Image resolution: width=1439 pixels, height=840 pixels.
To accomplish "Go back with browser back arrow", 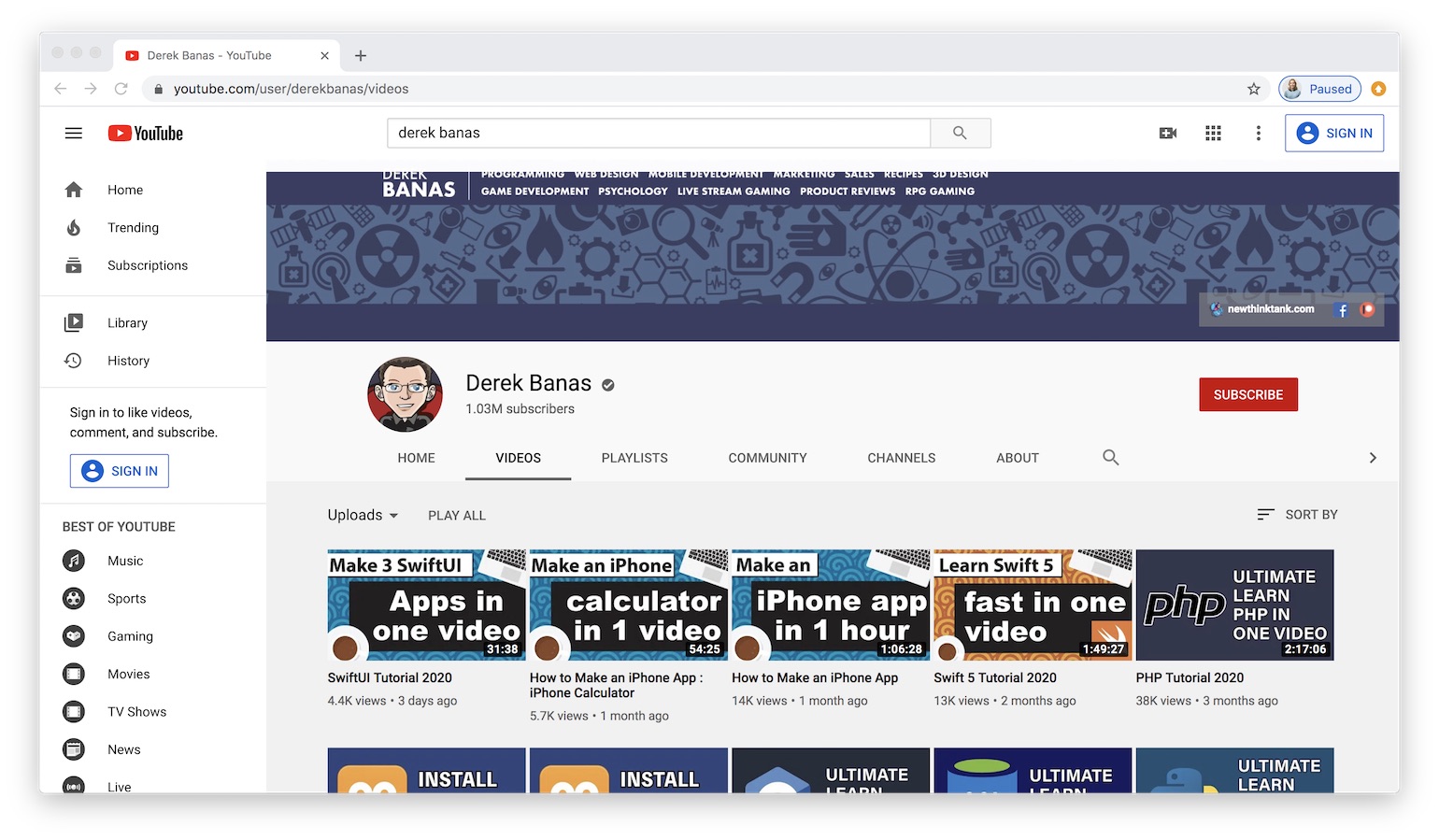I will [61, 89].
